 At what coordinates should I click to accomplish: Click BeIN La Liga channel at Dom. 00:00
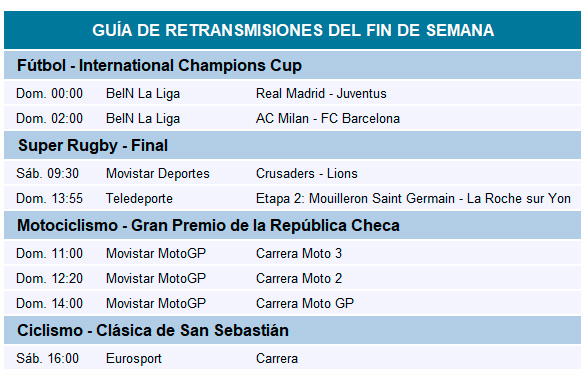pos(143,93)
